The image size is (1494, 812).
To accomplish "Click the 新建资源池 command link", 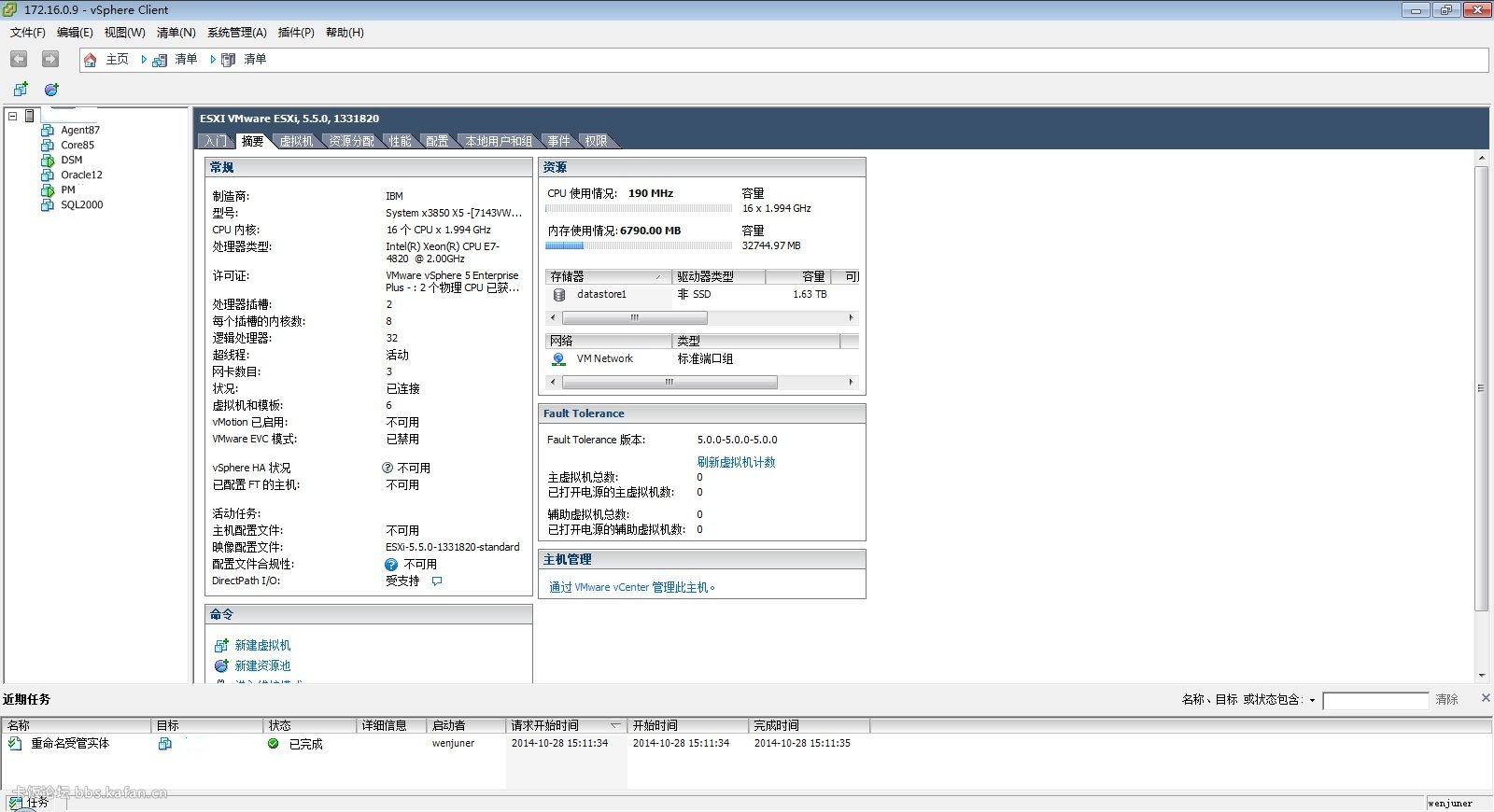I will [x=262, y=665].
